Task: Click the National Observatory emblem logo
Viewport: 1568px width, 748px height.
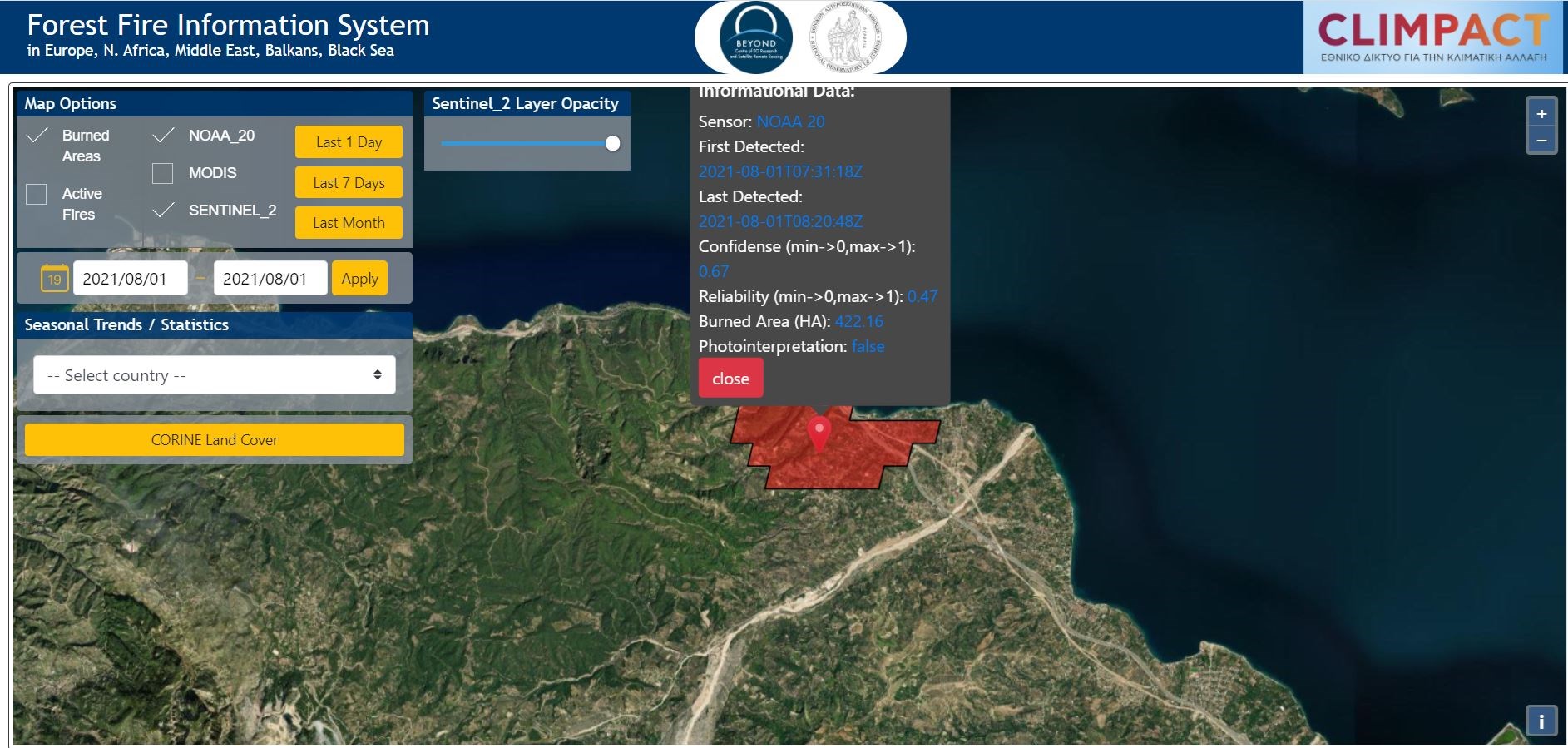Action: (845, 38)
